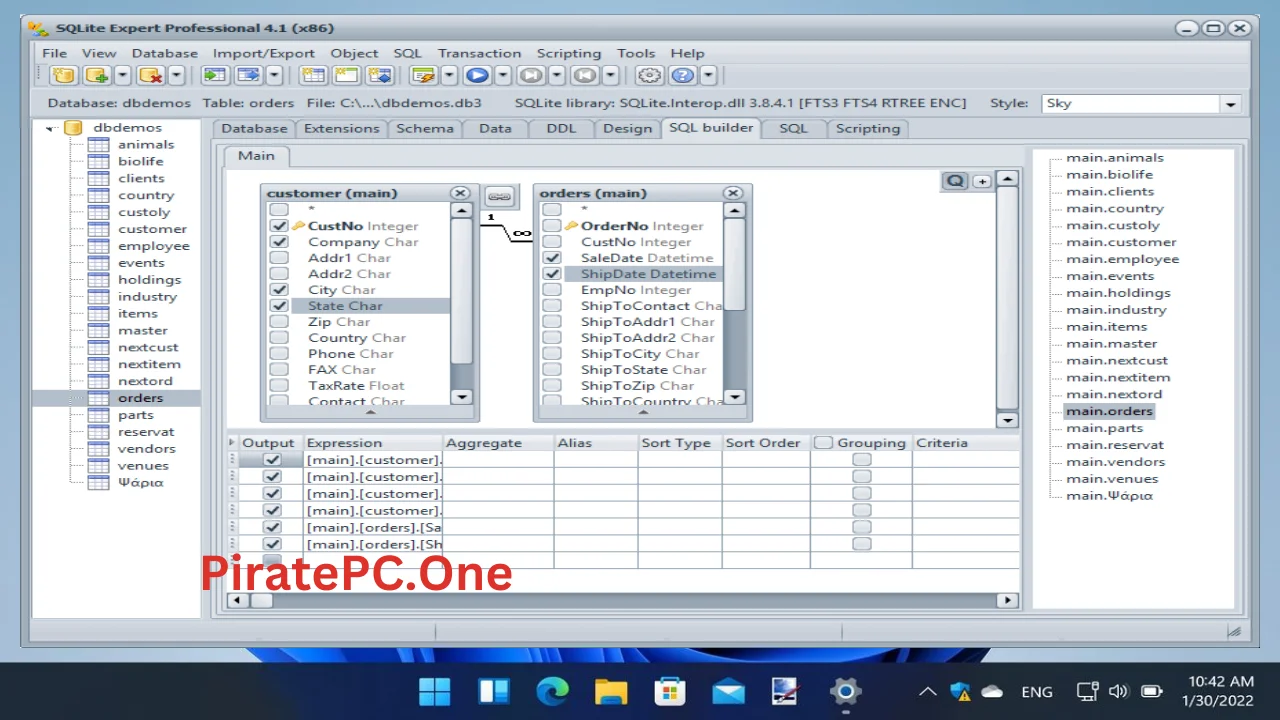This screenshot has width=1280, height=720.
Task: Select the Main sub-tab in SQL builder
Action: pos(256,155)
